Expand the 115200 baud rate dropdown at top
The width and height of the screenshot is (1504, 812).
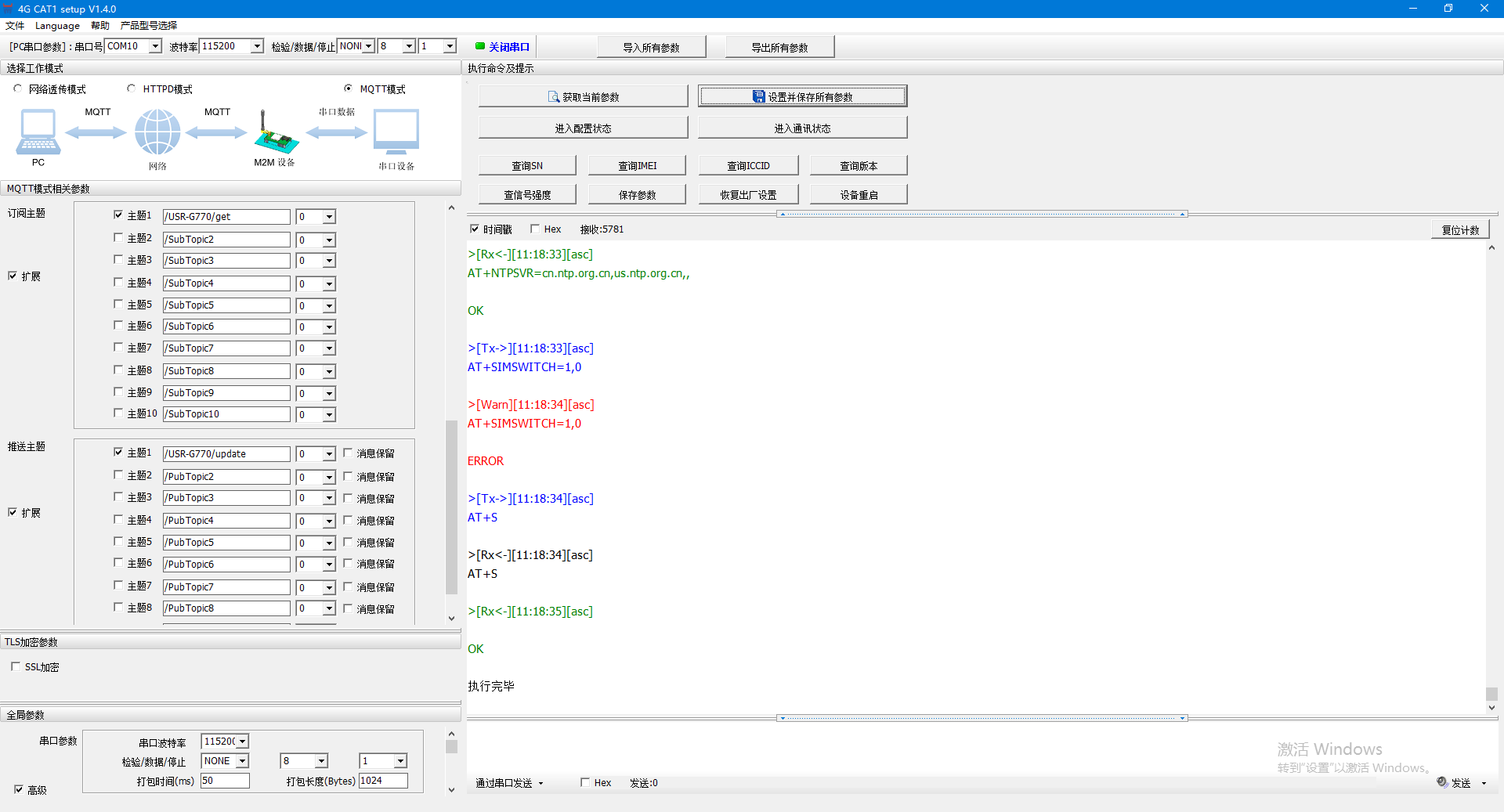(x=257, y=46)
